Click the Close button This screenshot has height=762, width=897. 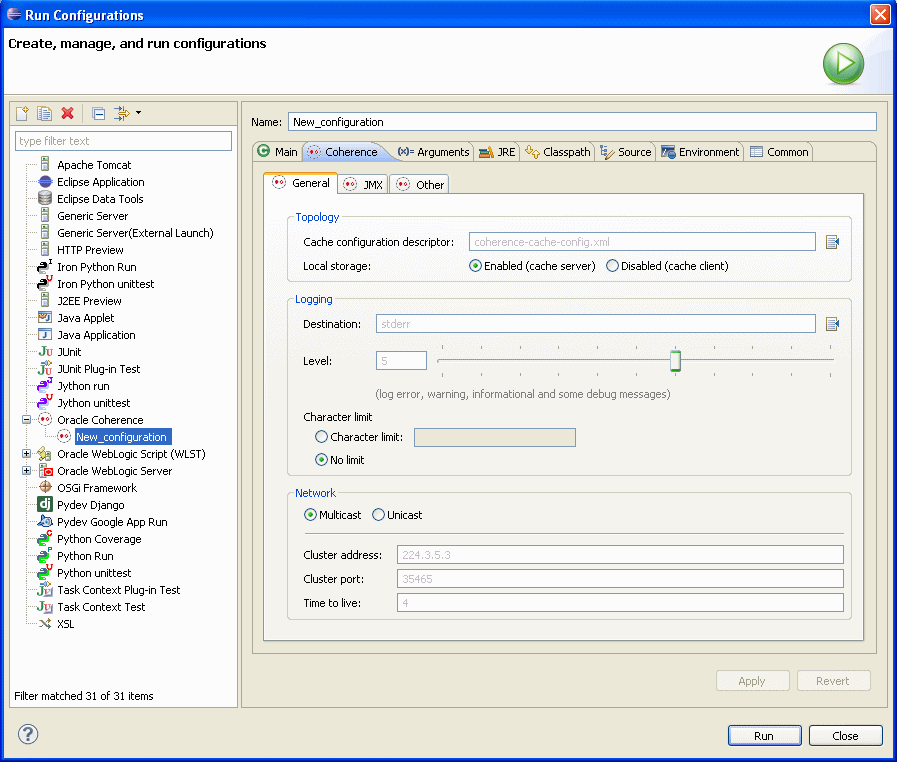point(845,736)
